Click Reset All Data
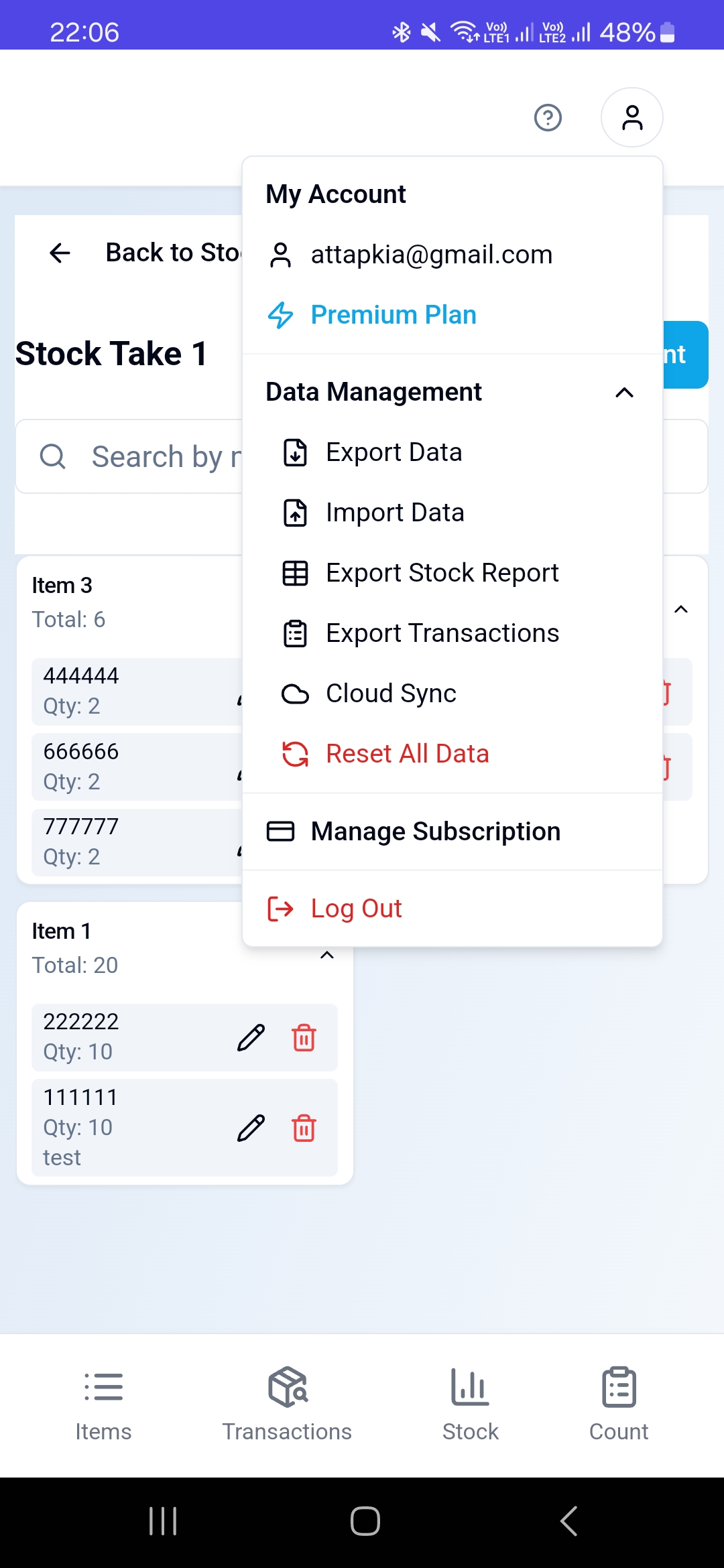Image resolution: width=724 pixels, height=1568 pixels. (407, 755)
